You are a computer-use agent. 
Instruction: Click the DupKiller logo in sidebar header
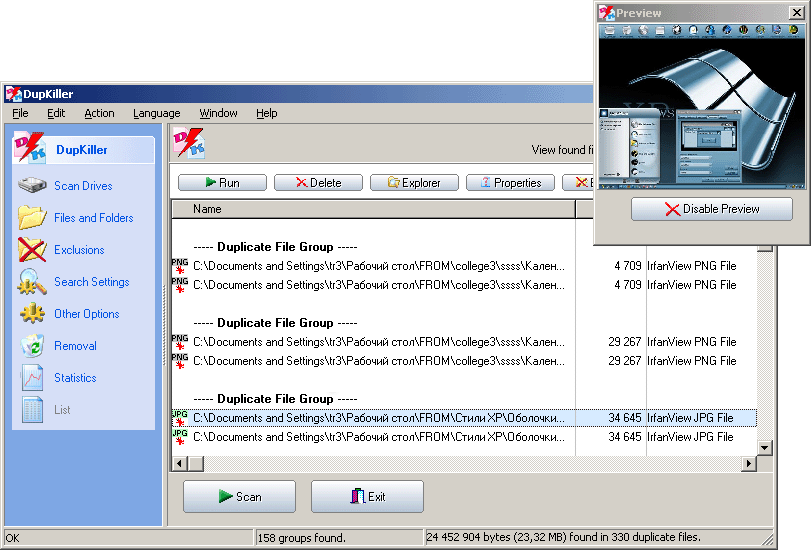[x=30, y=149]
